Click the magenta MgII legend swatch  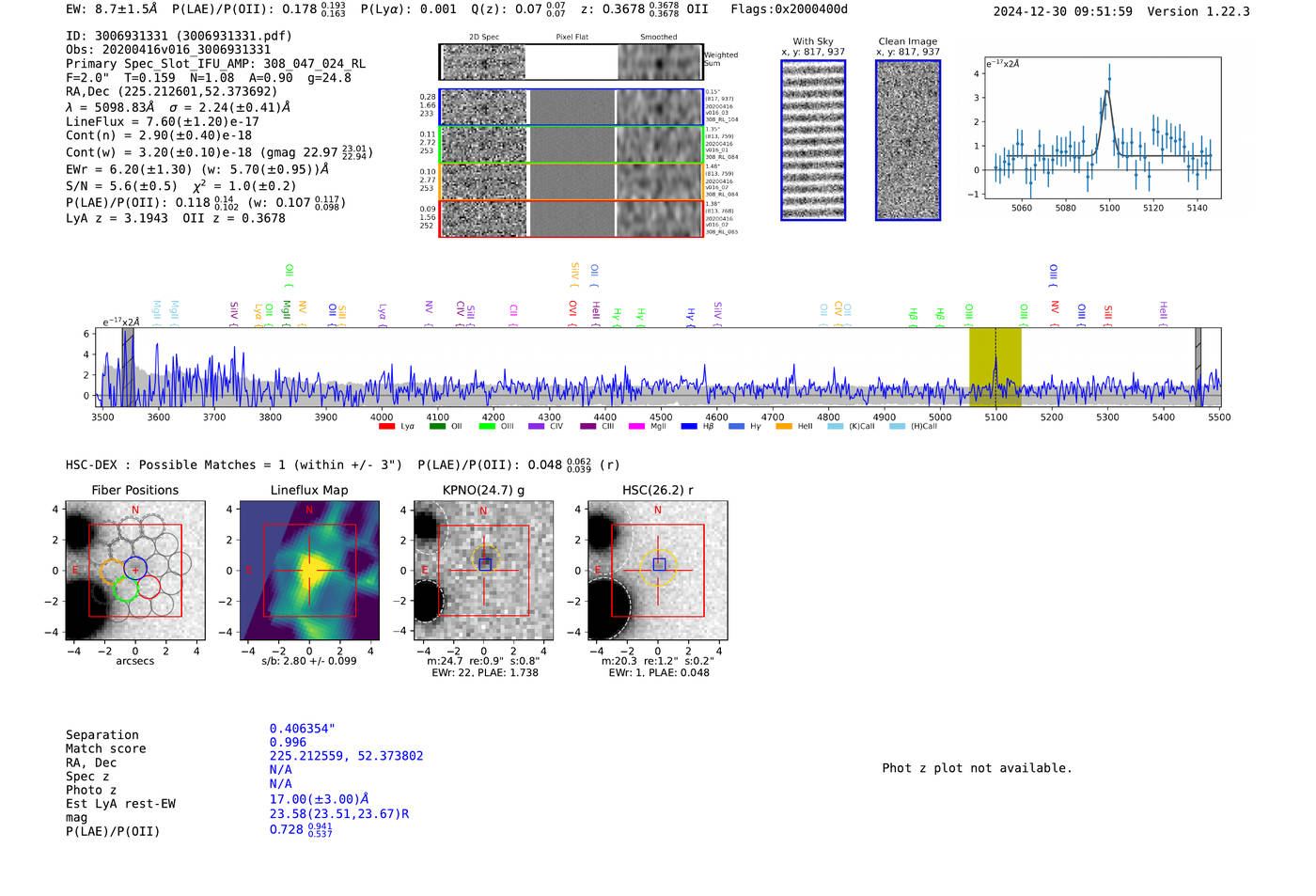(637, 427)
